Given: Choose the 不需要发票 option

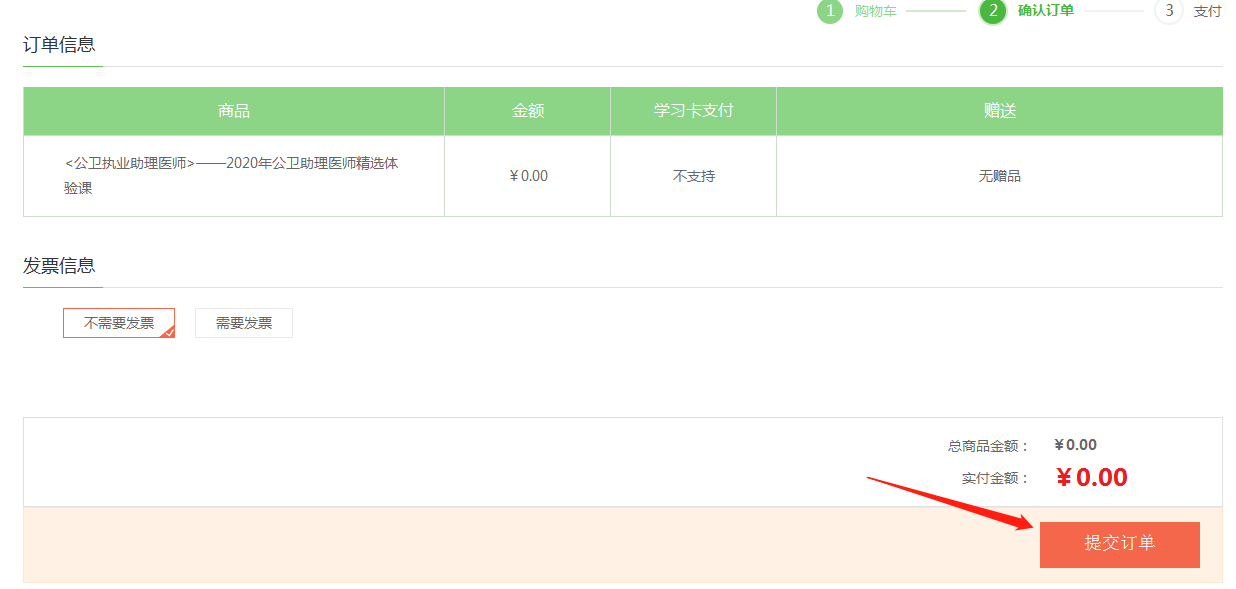Looking at the screenshot, I should pyautogui.click(x=118, y=323).
